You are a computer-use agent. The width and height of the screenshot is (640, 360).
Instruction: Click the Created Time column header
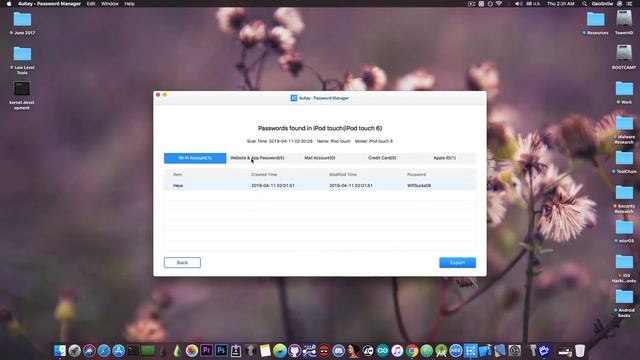264,174
